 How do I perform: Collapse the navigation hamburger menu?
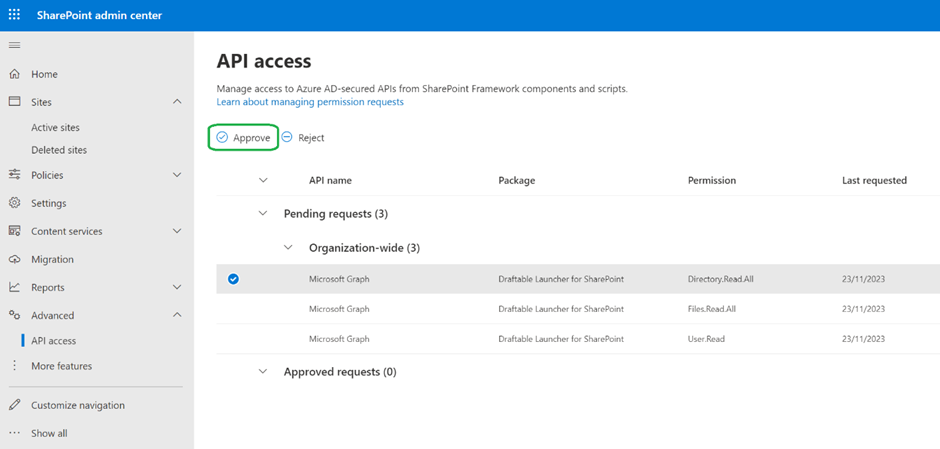[x=14, y=46]
